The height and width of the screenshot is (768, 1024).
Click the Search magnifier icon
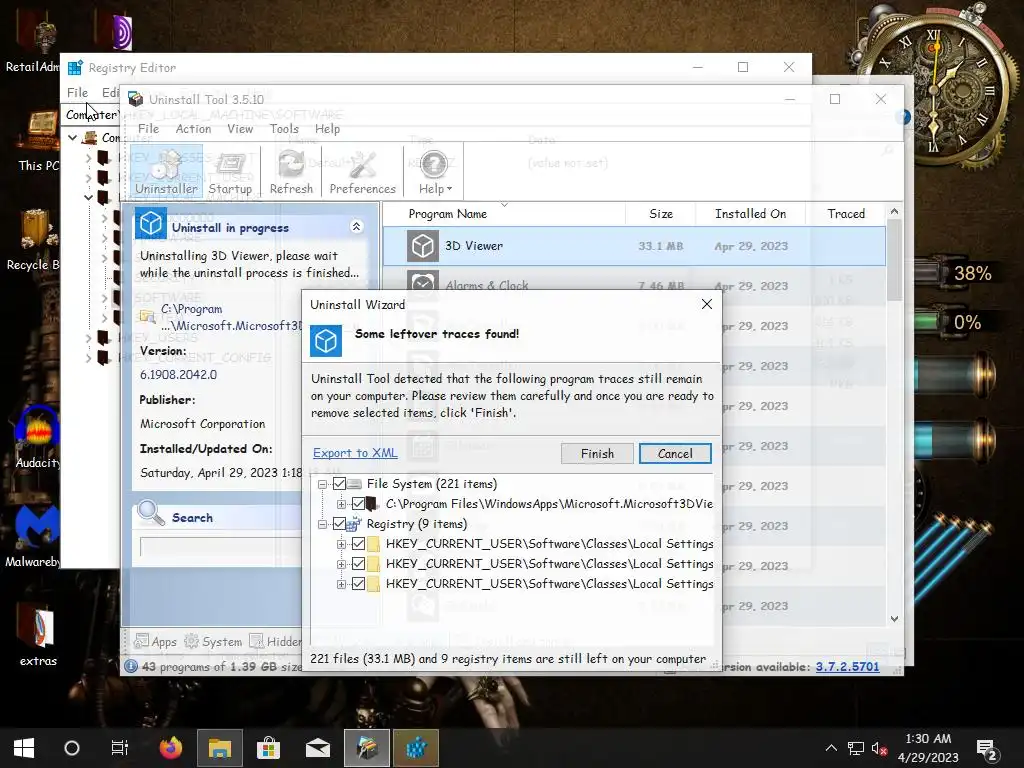coord(151,513)
